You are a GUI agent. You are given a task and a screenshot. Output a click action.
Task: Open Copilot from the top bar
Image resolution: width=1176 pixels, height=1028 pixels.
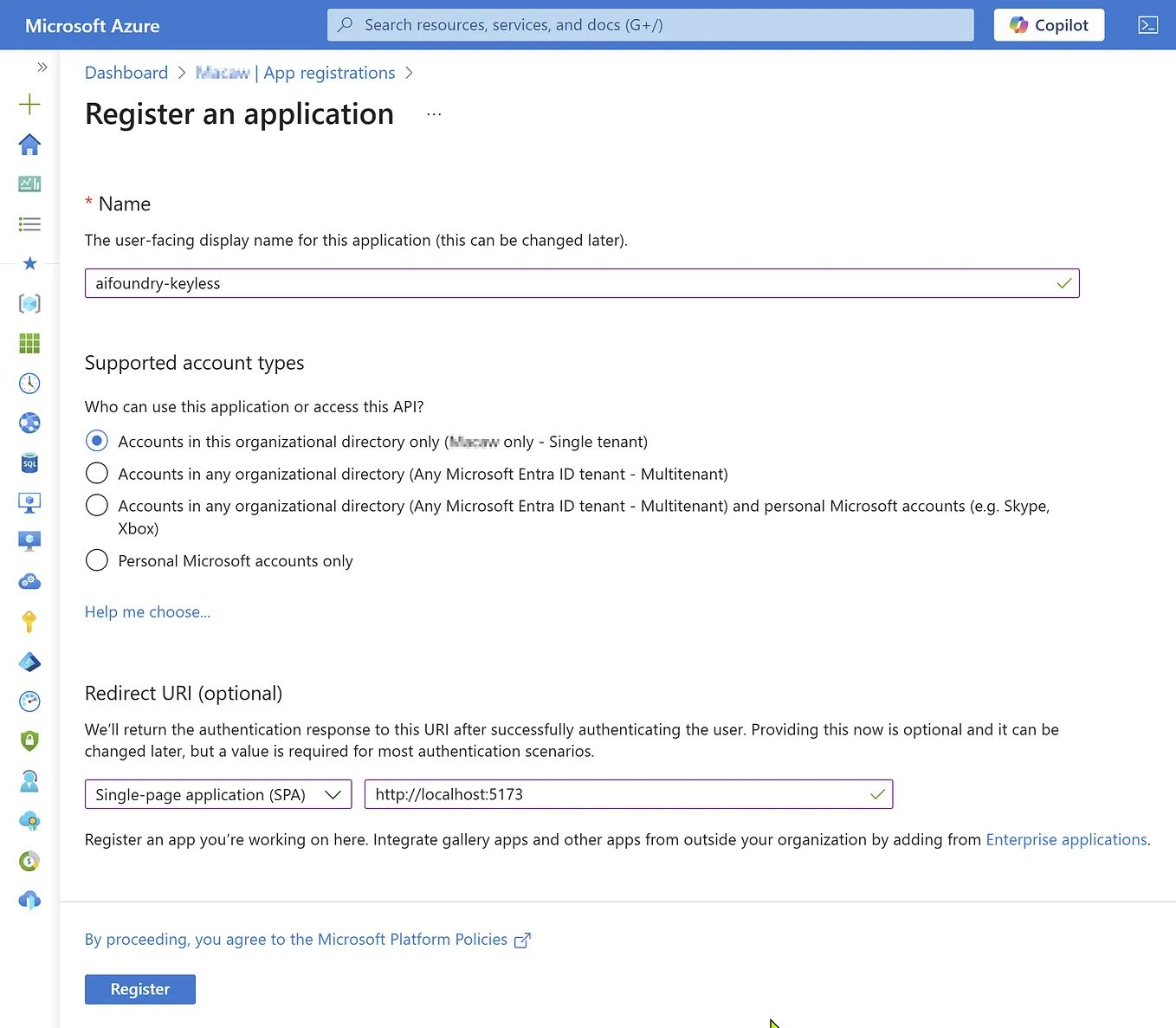point(1049,24)
